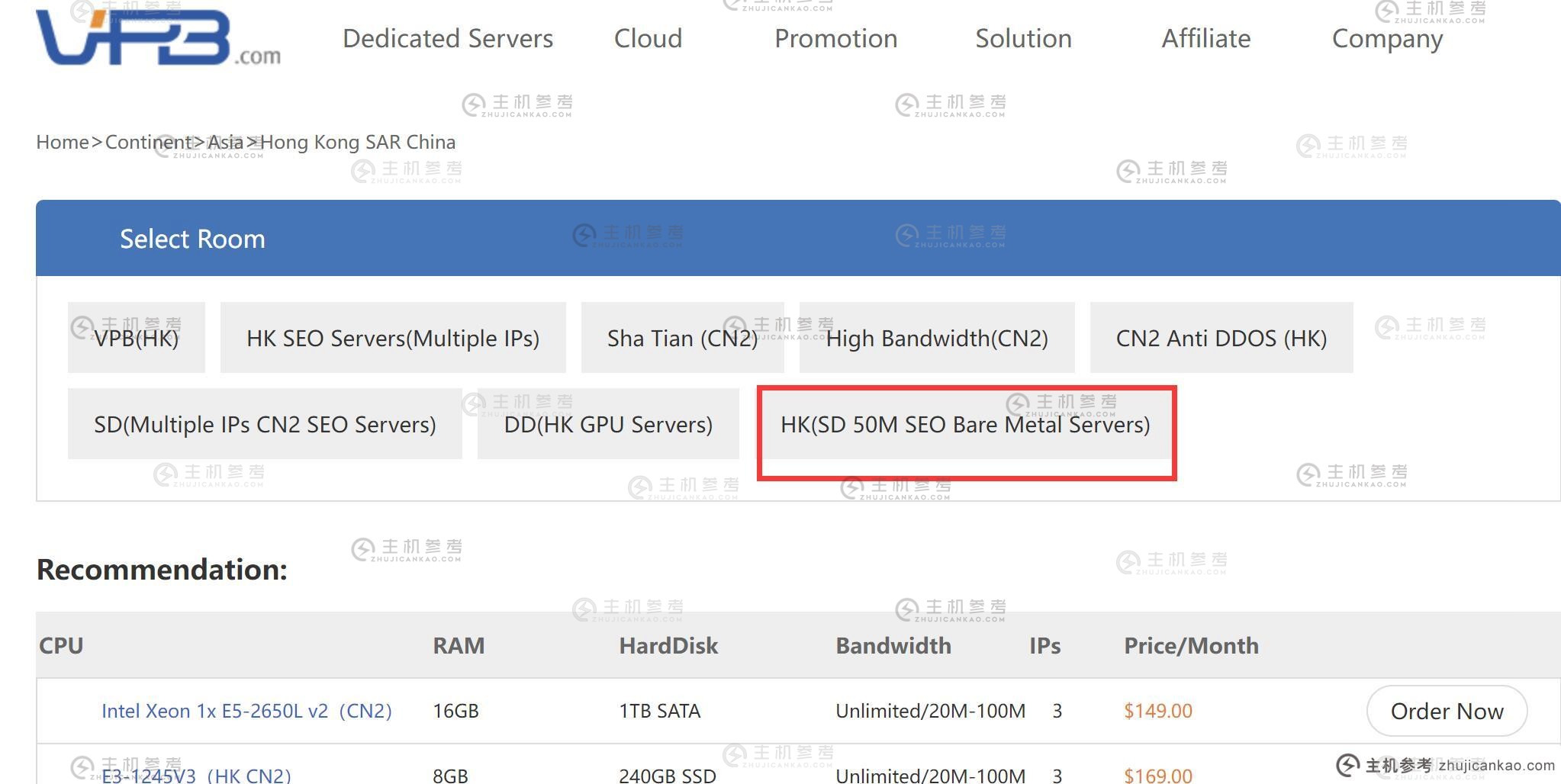Click the 16GB RAM cell
This screenshot has width=1561, height=784.
[x=455, y=711]
